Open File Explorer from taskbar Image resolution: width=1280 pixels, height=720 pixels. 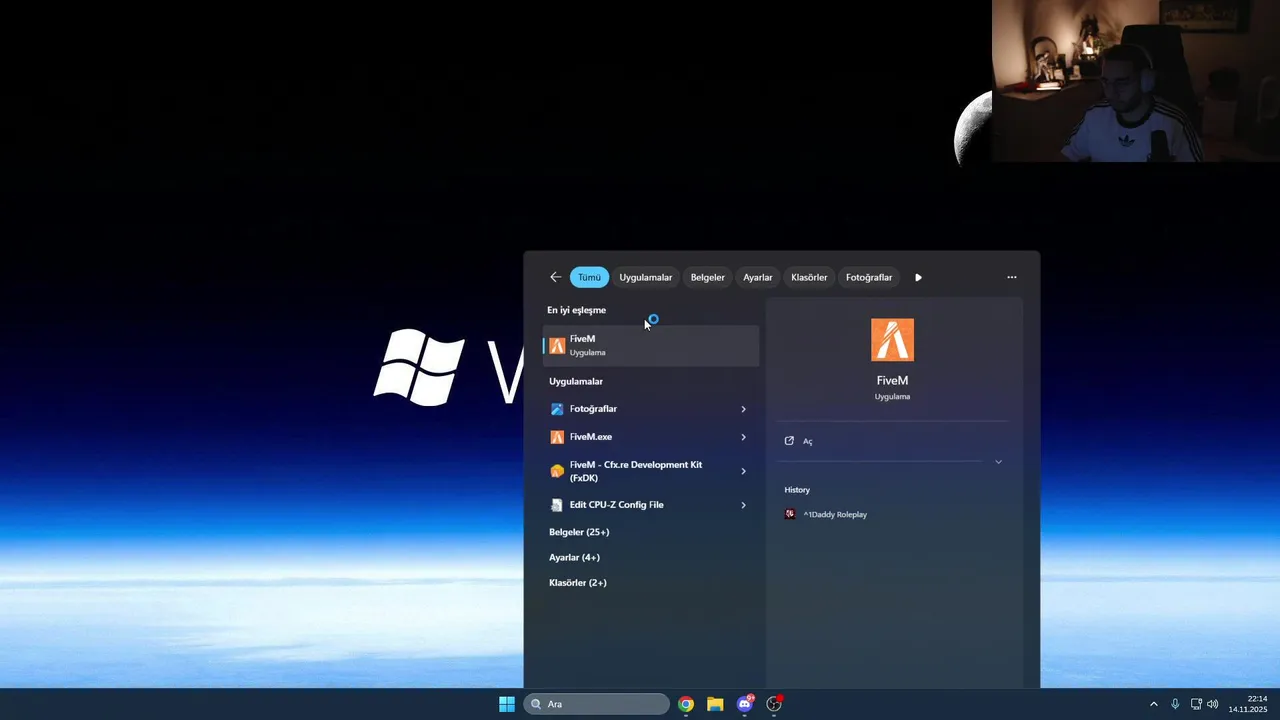(x=715, y=704)
